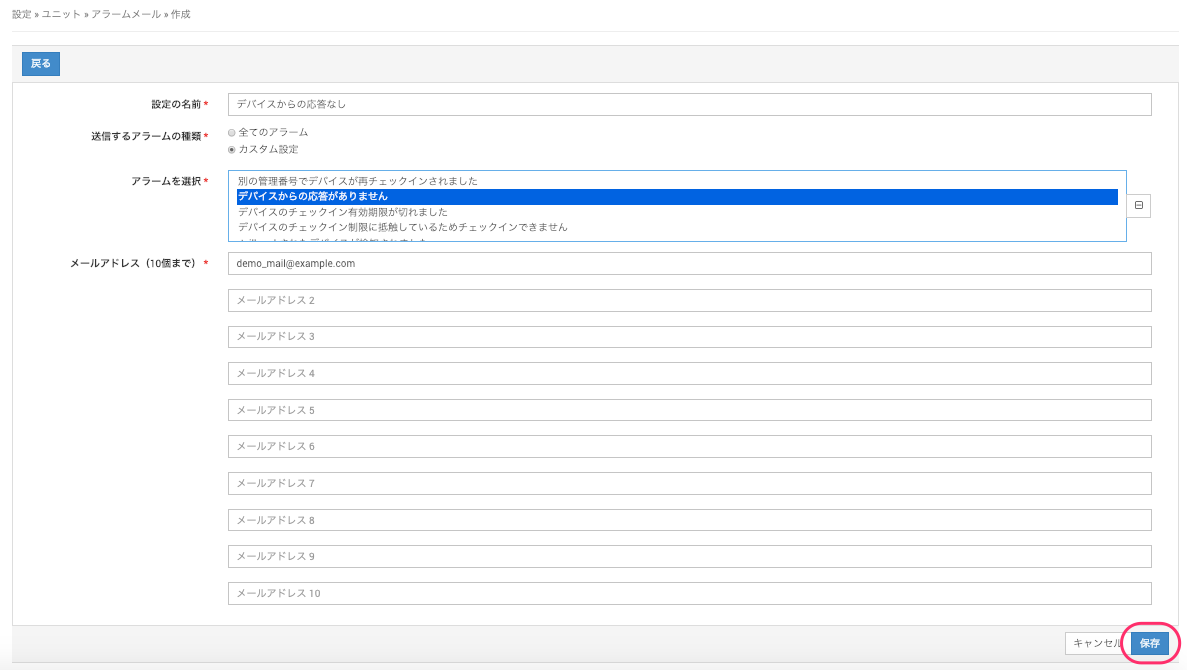Click the blue 保存 save button

click(x=1149, y=643)
